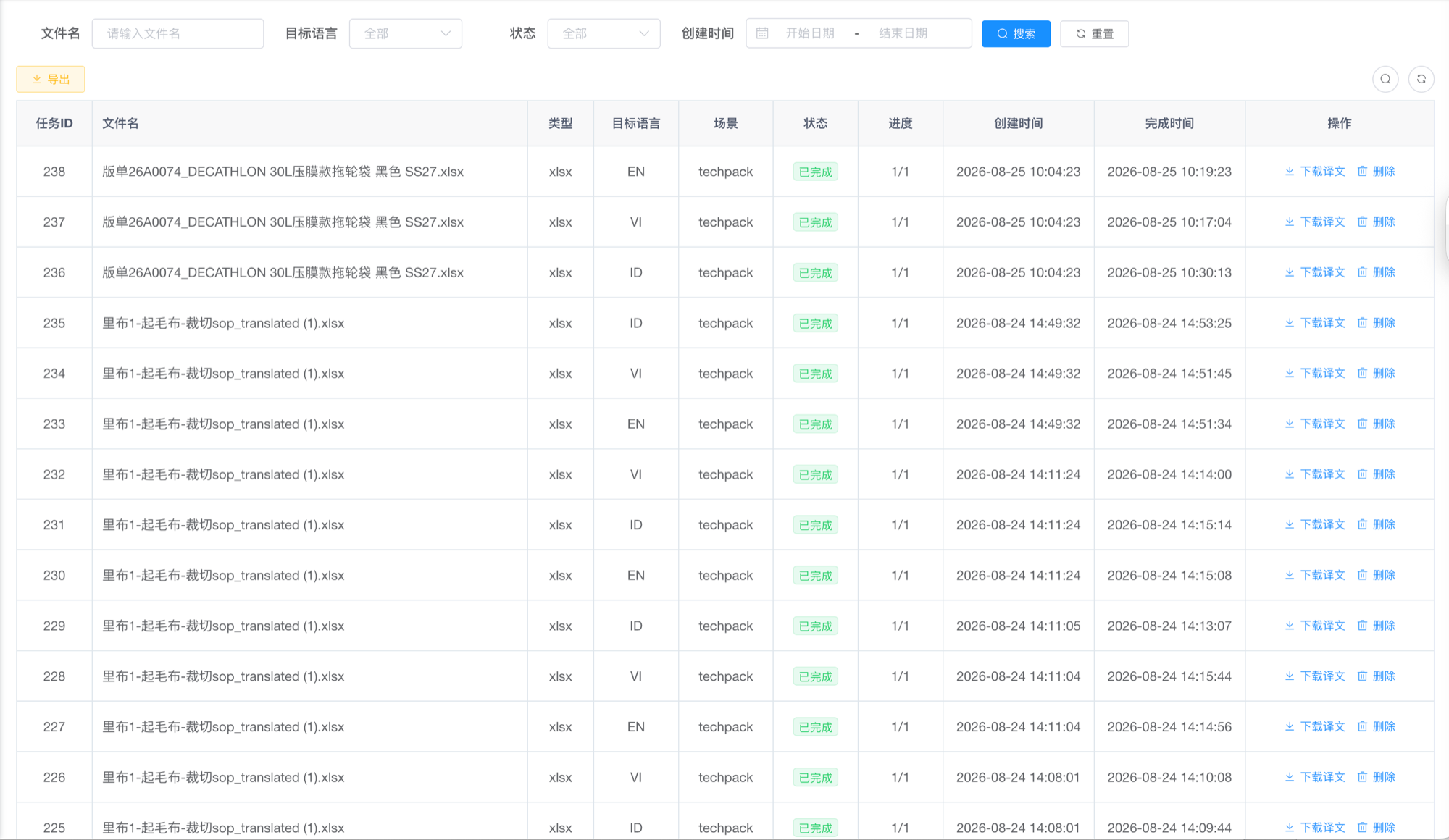Screen dimensions: 1449x840
Task: Click the 已完成 status tag in row 238
Action: click(816, 172)
